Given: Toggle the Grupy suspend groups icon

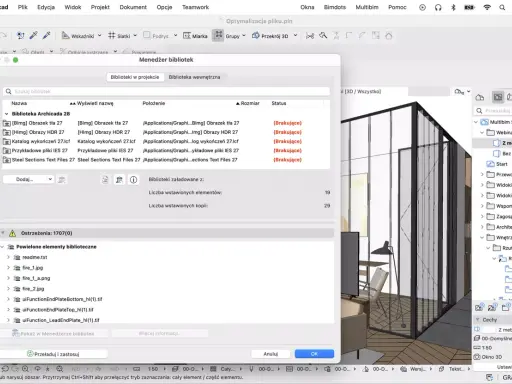Looking at the screenshot, I should pyautogui.click(x=218, y=35).
